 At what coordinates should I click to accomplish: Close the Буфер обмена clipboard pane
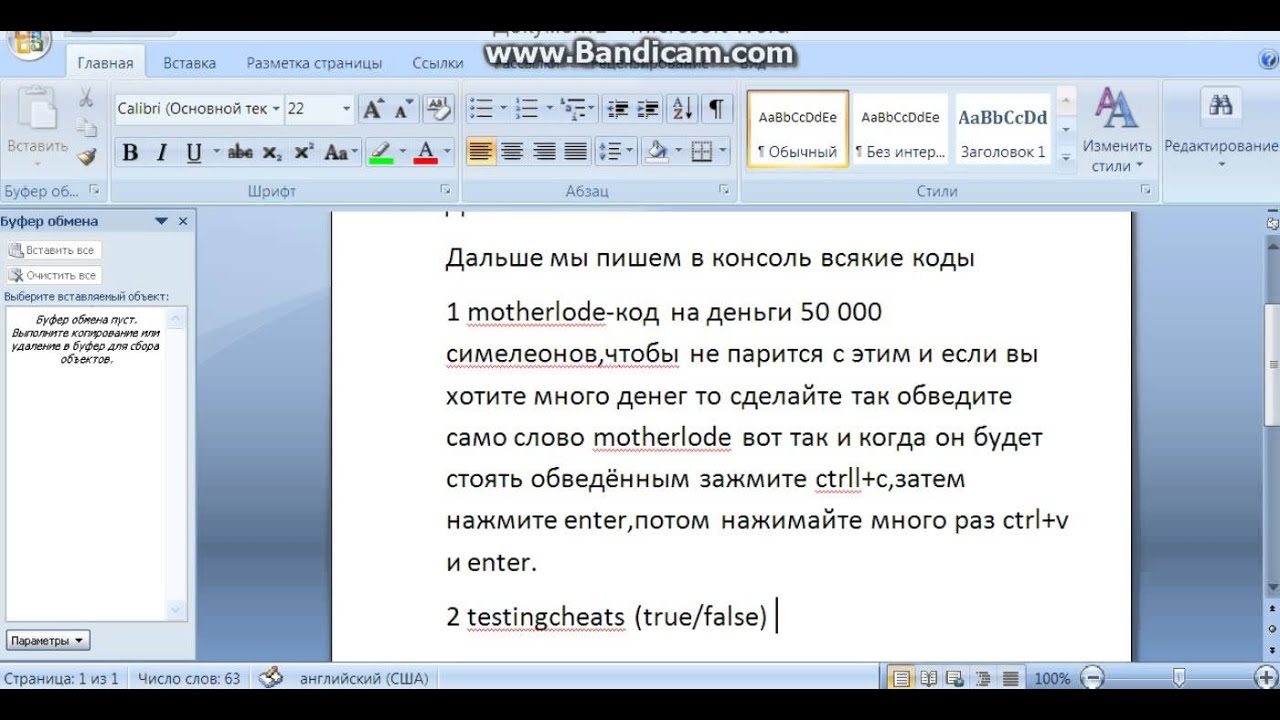[183, 221]
